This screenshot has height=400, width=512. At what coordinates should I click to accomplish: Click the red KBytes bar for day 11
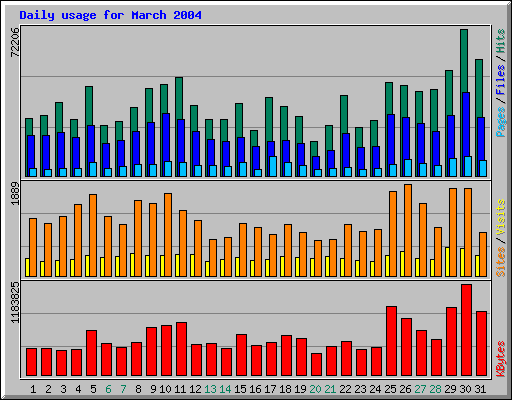pyautogui.click(x=181, y=349)
